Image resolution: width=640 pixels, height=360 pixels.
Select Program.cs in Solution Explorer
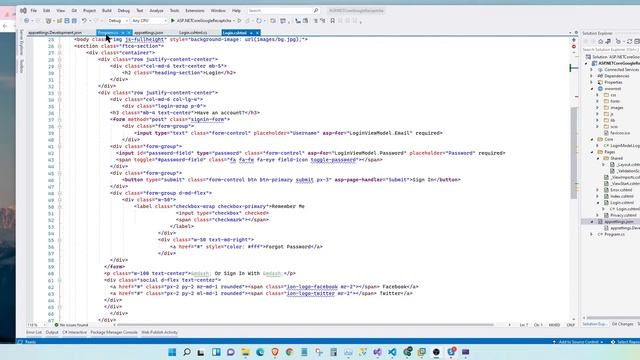(x=615, y=234)
